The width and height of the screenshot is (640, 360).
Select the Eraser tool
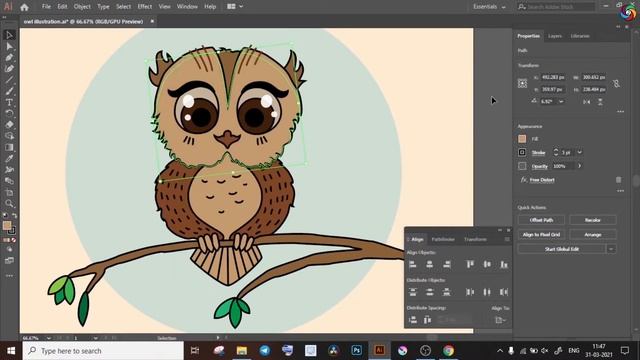tap(9, 124)
